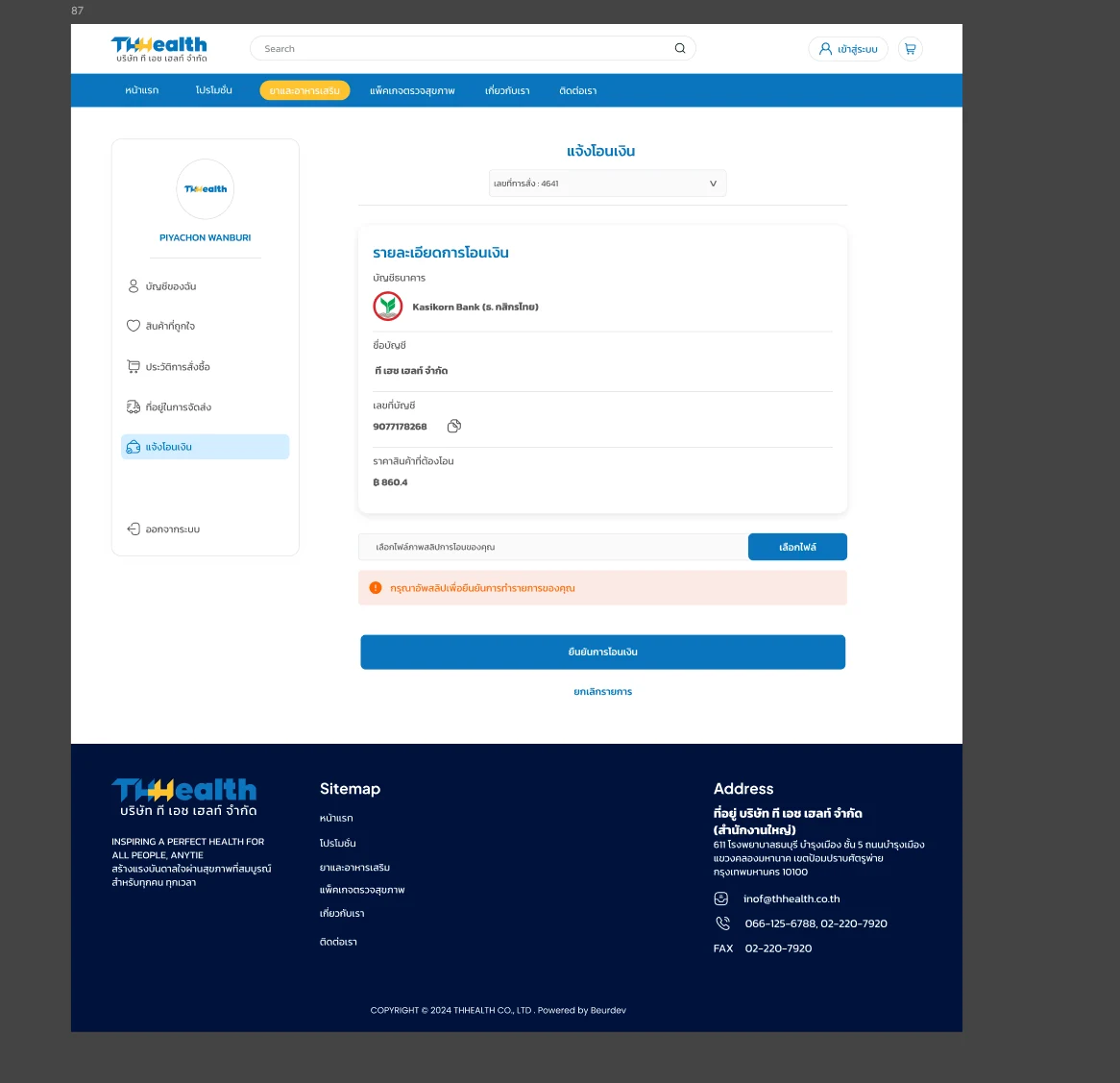Viewport: 1120px width, 1083px height.
Task: Click footer sitemap link ติดต่อเรา
Action: coord(338,943)
